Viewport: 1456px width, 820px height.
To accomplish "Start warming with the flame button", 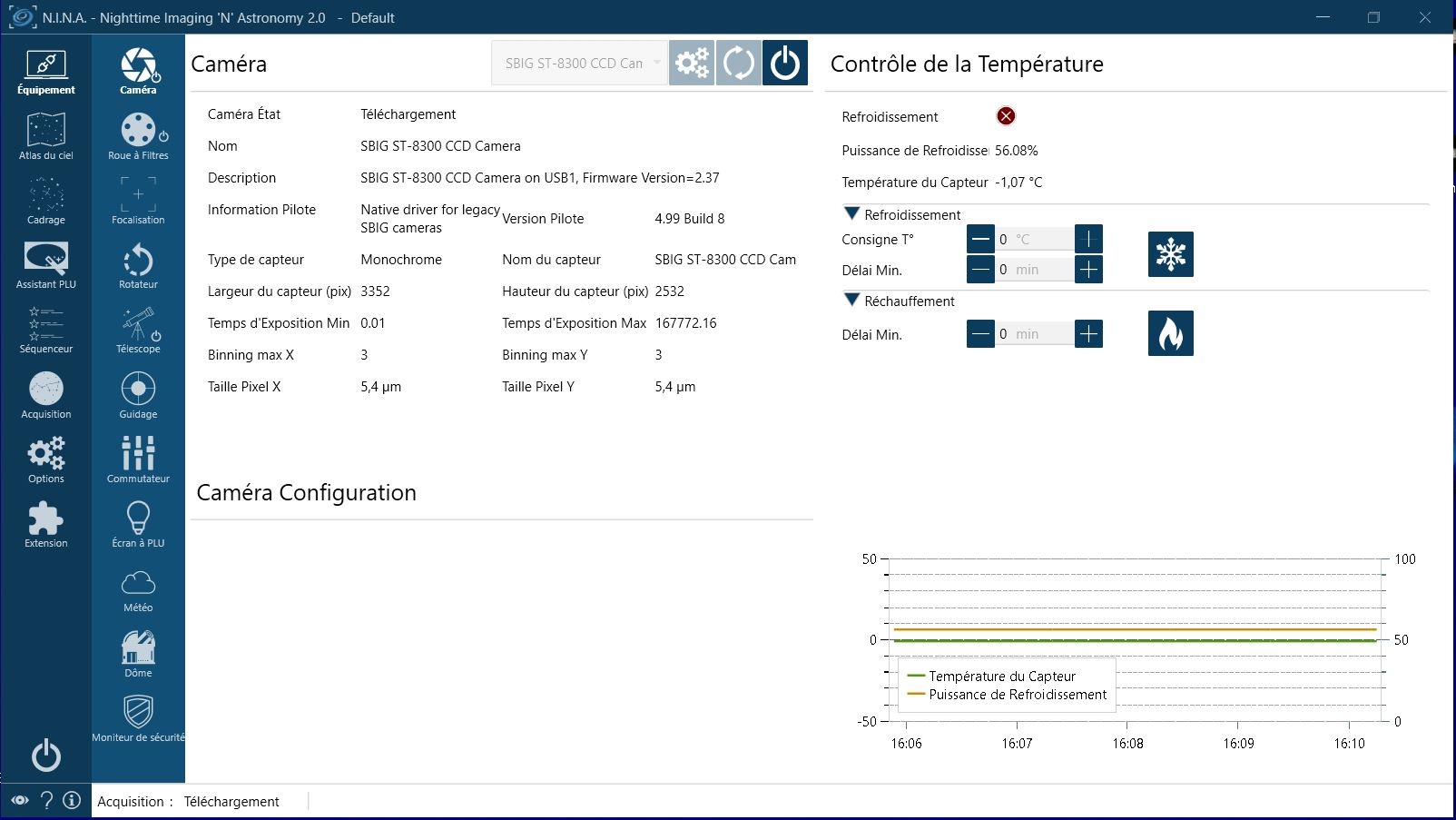I will click(1170, 333).
